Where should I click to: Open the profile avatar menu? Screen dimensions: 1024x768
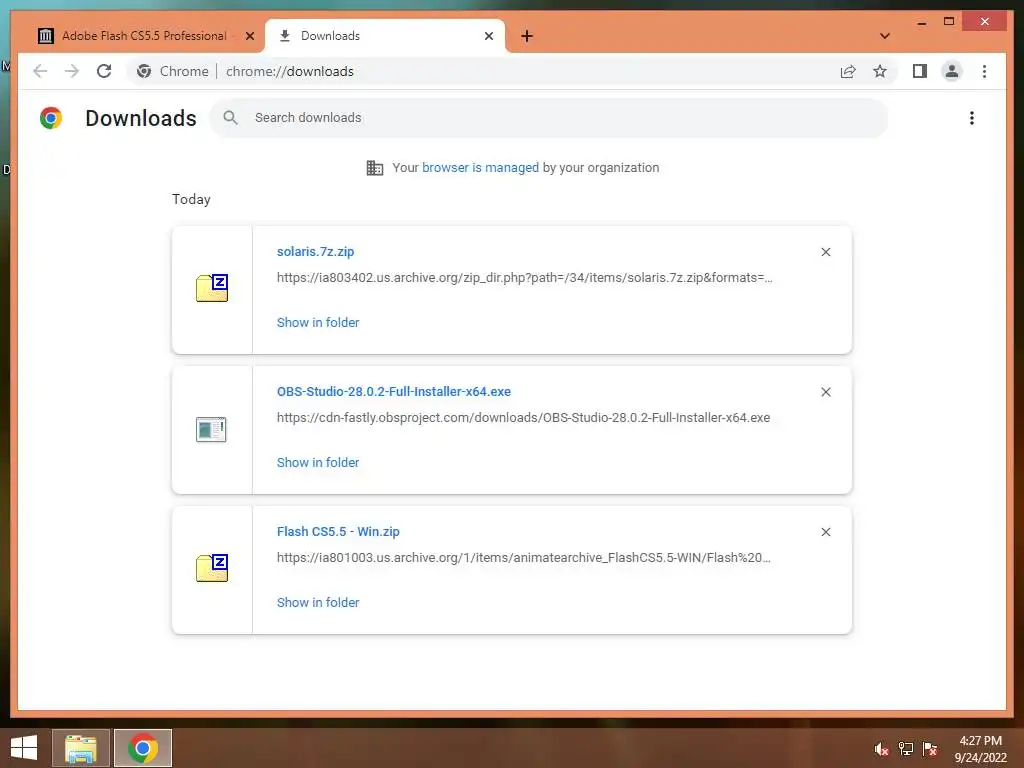952,71
